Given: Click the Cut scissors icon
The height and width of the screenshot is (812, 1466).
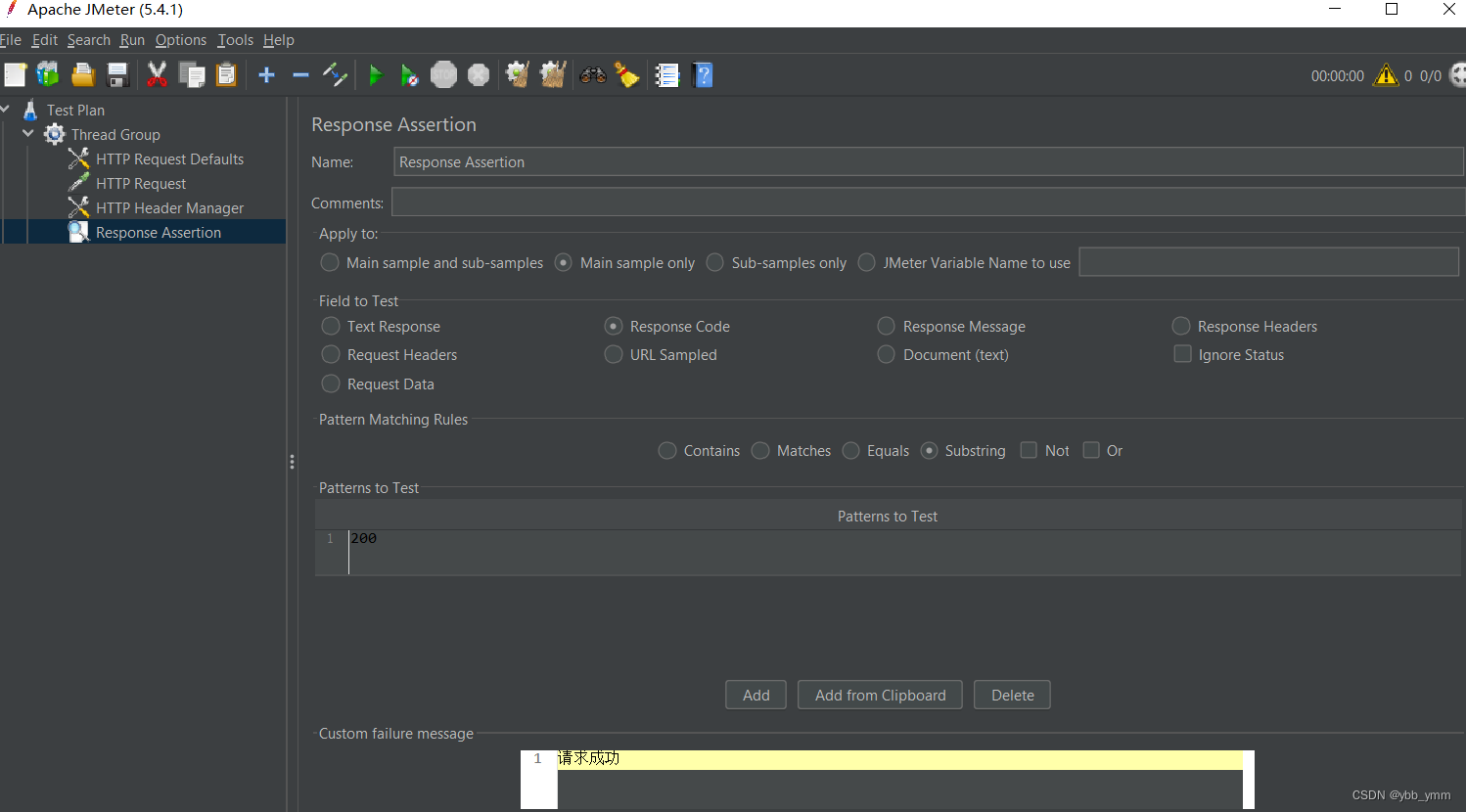Looking at the screenshot, I should [157, 75].
